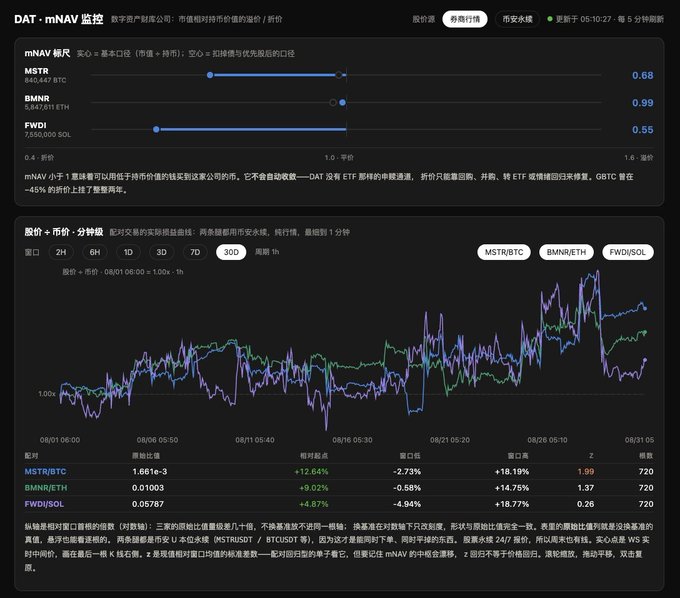Click the 1.0 · 平价 ruler label

339,157
